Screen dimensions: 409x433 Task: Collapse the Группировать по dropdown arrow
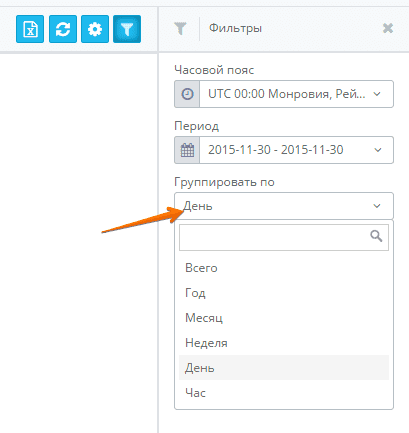click(377, 206)
